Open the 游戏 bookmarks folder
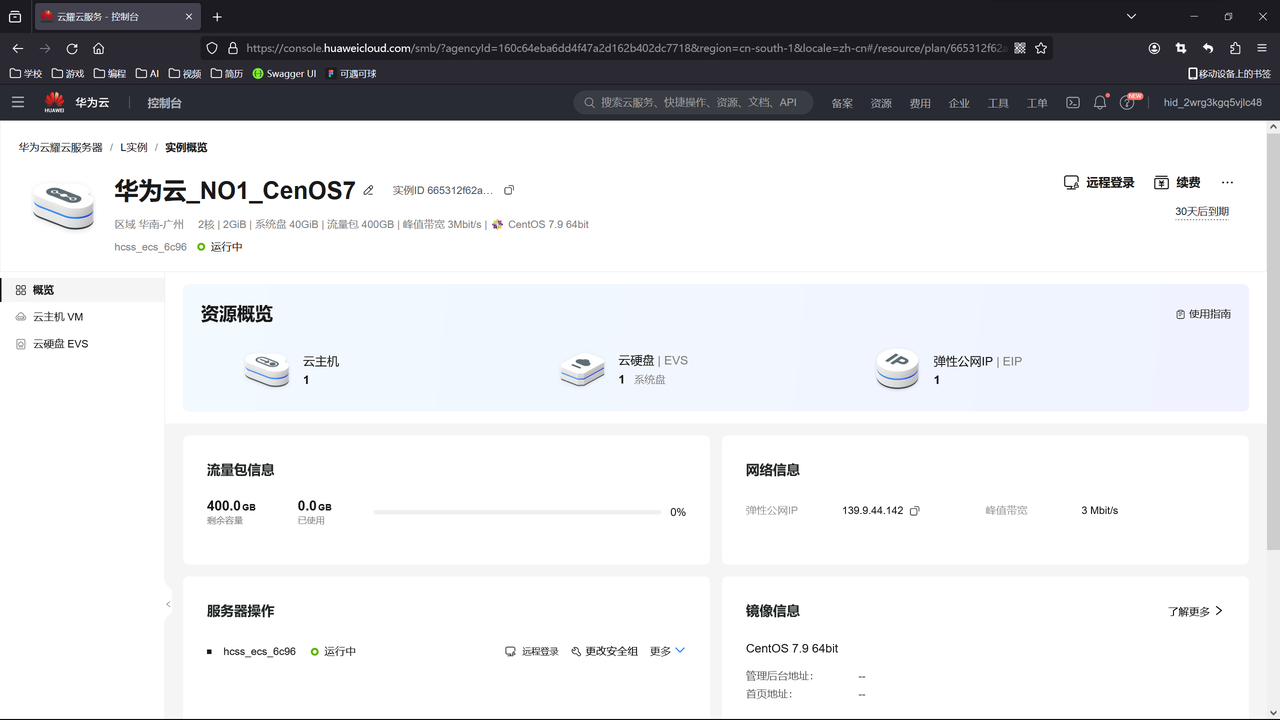 point(68,73)
